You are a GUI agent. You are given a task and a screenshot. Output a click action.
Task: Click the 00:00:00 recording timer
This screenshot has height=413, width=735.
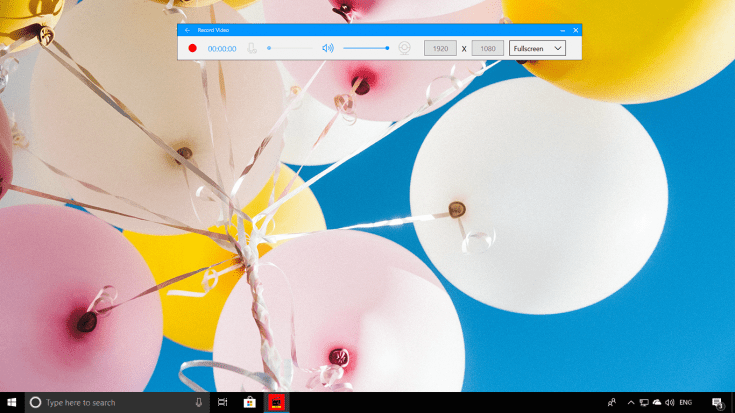click(222, 48)
